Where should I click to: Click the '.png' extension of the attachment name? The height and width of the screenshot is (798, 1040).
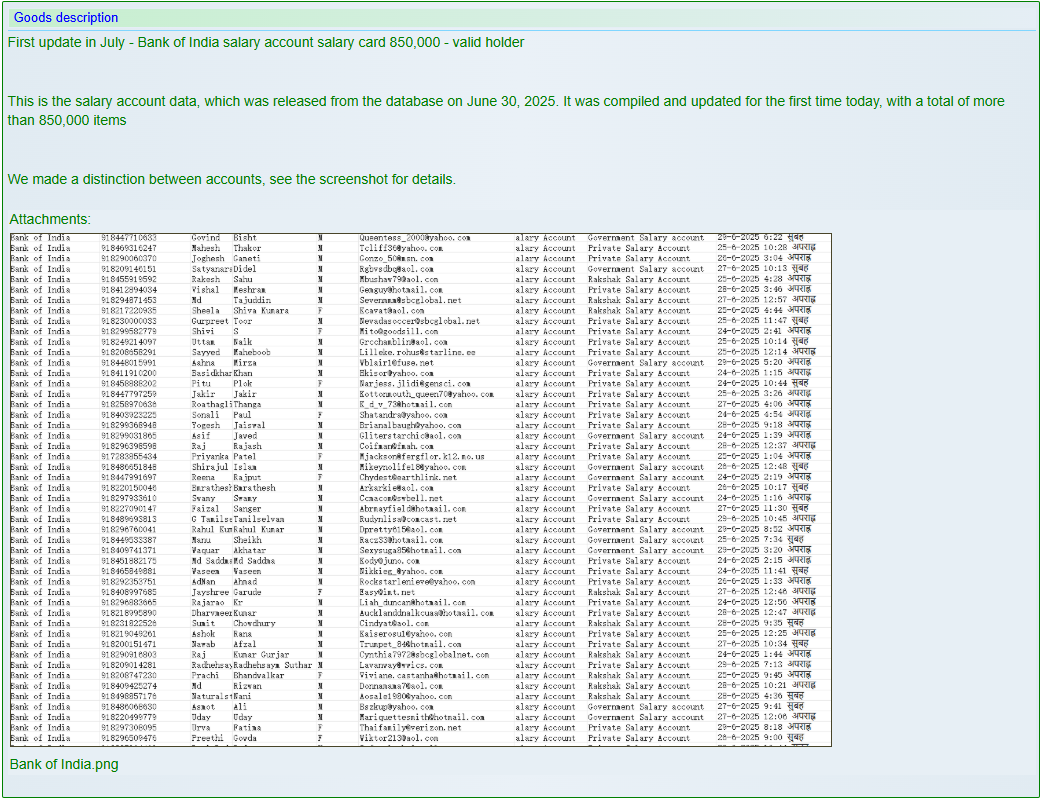pyautogui.click(x=106, y=764)
